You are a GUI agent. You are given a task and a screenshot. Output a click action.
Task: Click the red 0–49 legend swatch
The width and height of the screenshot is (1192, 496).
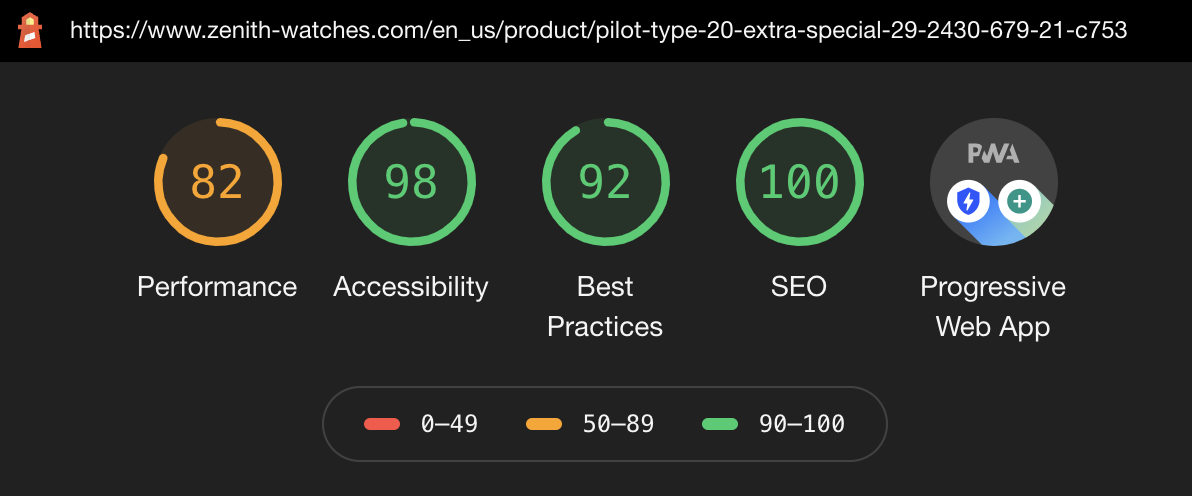pyautogui.click(x=382, y=424)
